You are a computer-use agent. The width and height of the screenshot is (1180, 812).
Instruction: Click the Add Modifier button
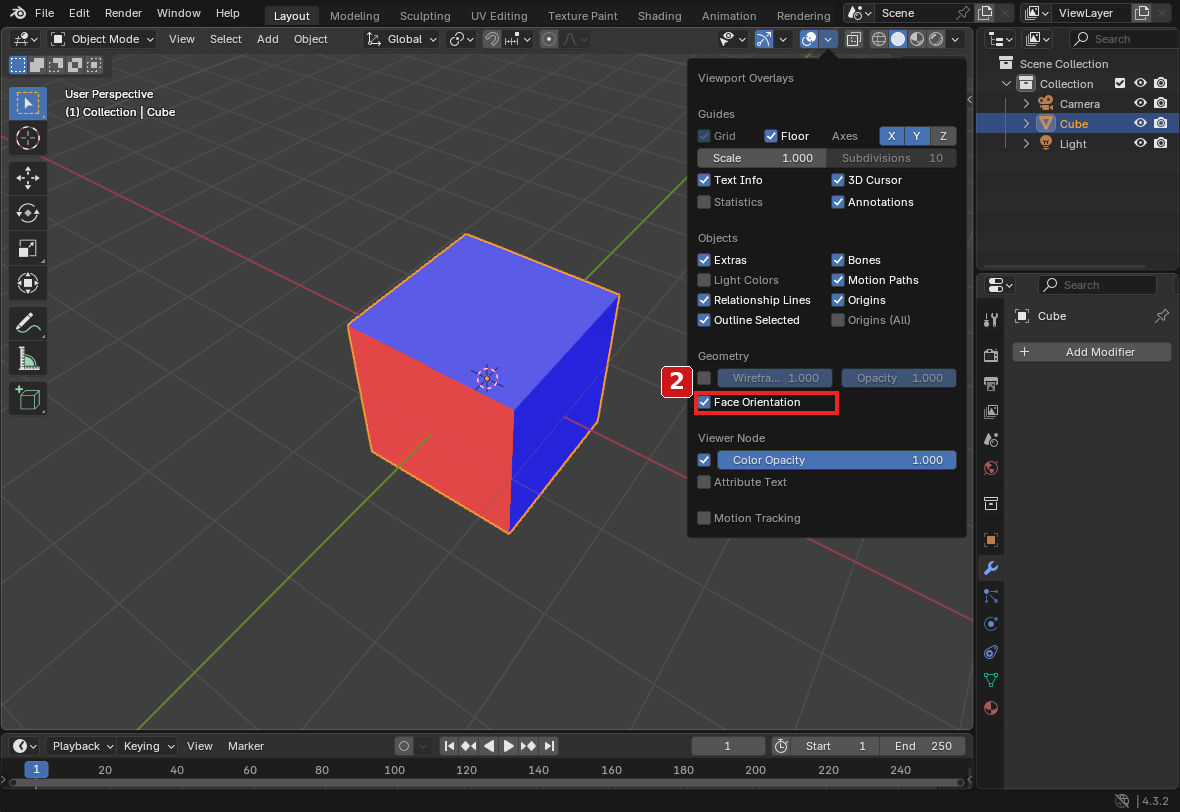click(1092, 352)
